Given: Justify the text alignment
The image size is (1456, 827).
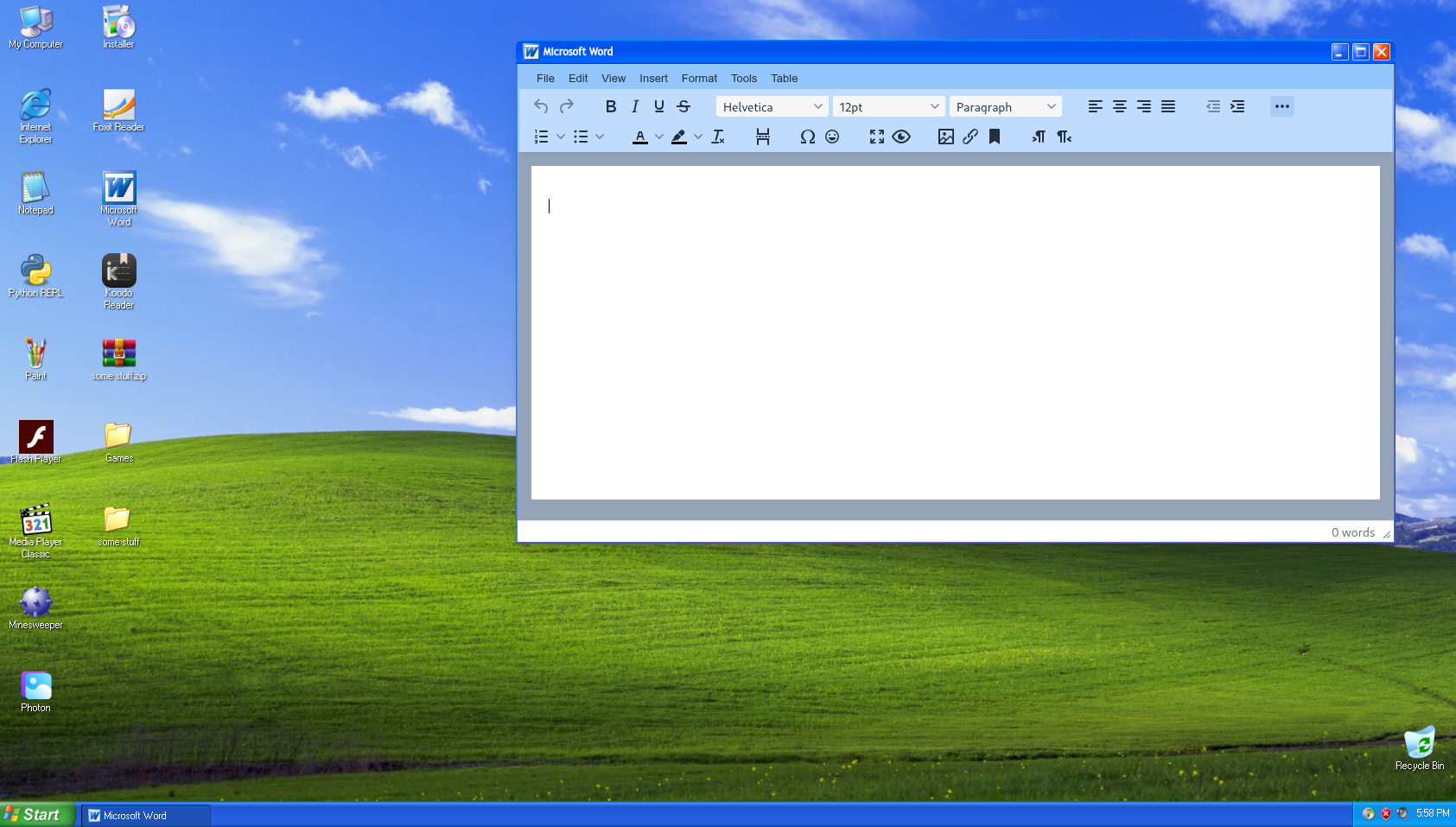Looking at the screenshot, I should click(x=1168, y=106).
